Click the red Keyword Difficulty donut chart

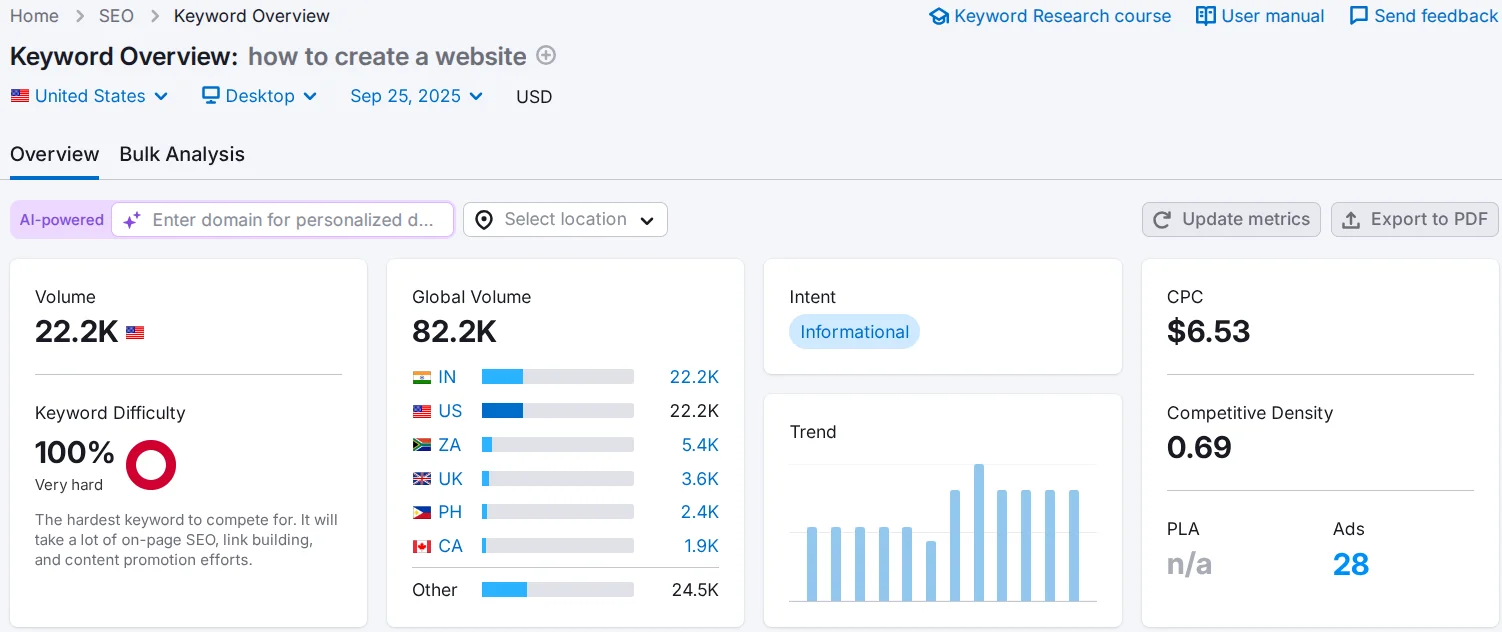coord(151,465)
